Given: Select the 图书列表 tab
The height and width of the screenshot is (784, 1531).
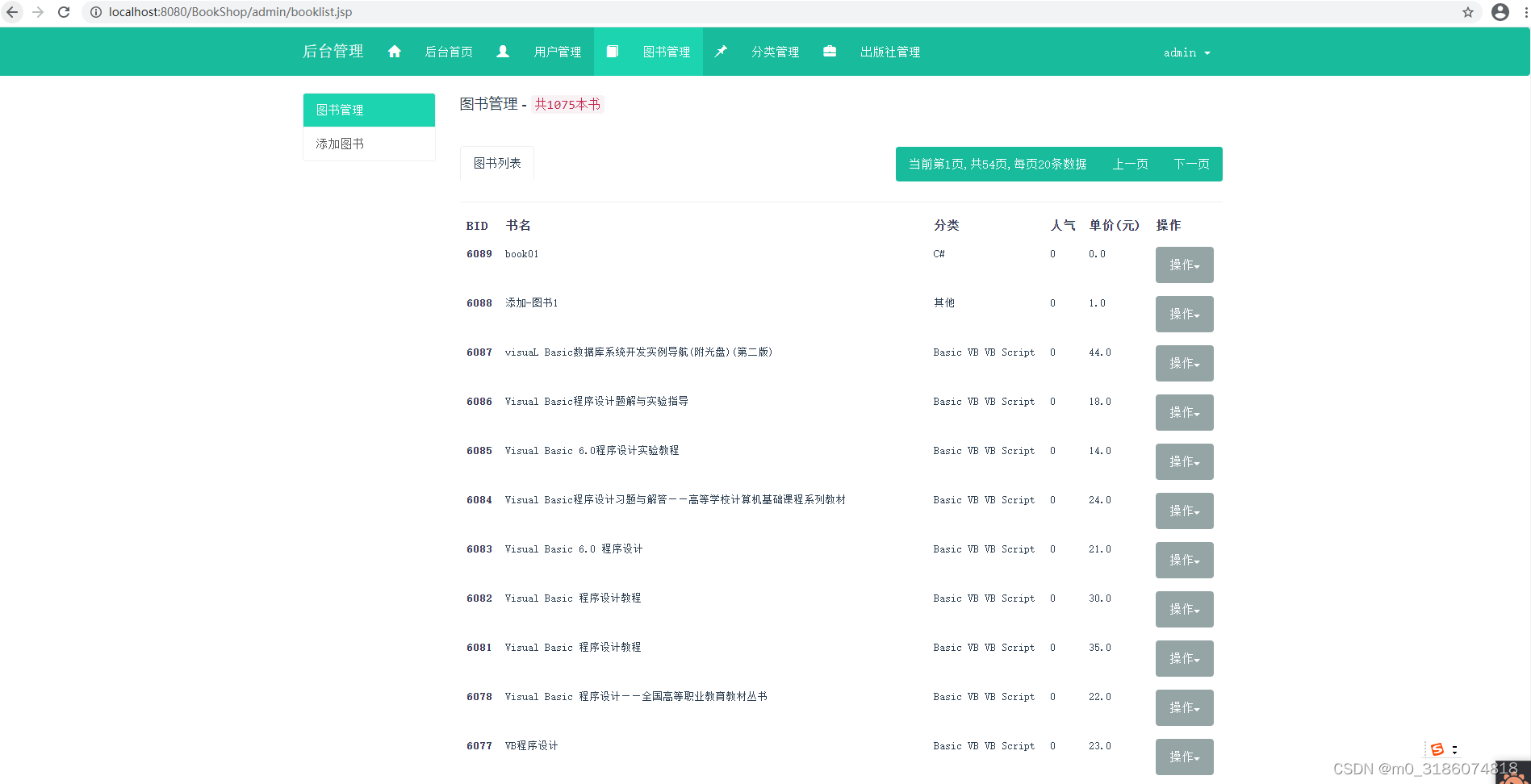Looking at the screenshot, I should [496, 163].
